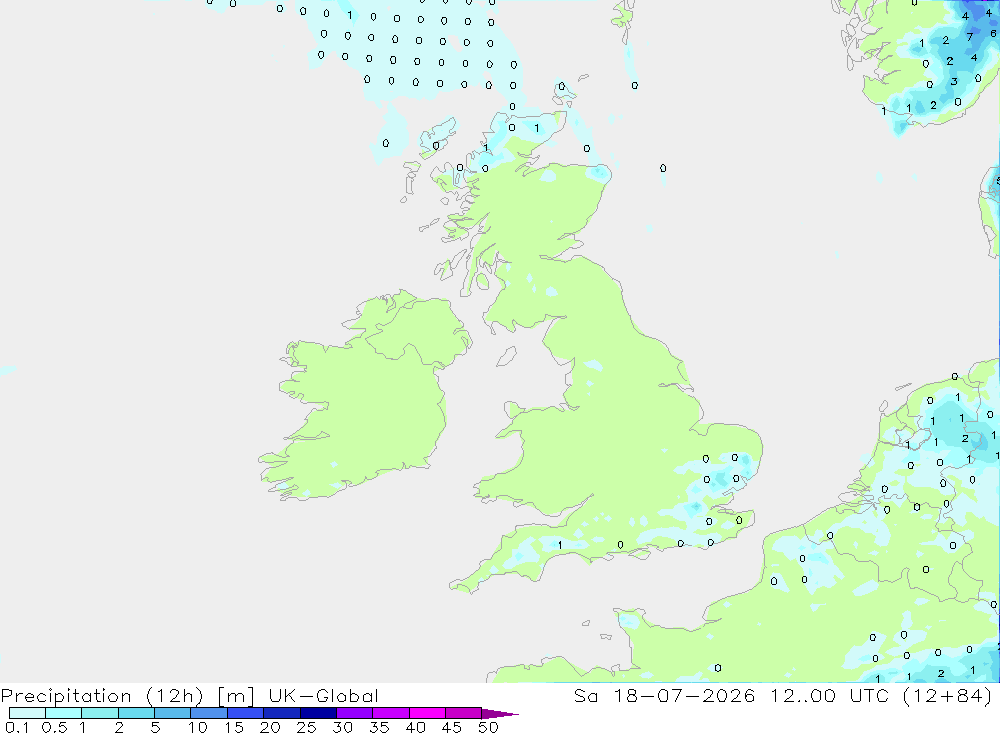
Task: Click the 5–10 legend color swatch
Action: click(x=172, y=713)
